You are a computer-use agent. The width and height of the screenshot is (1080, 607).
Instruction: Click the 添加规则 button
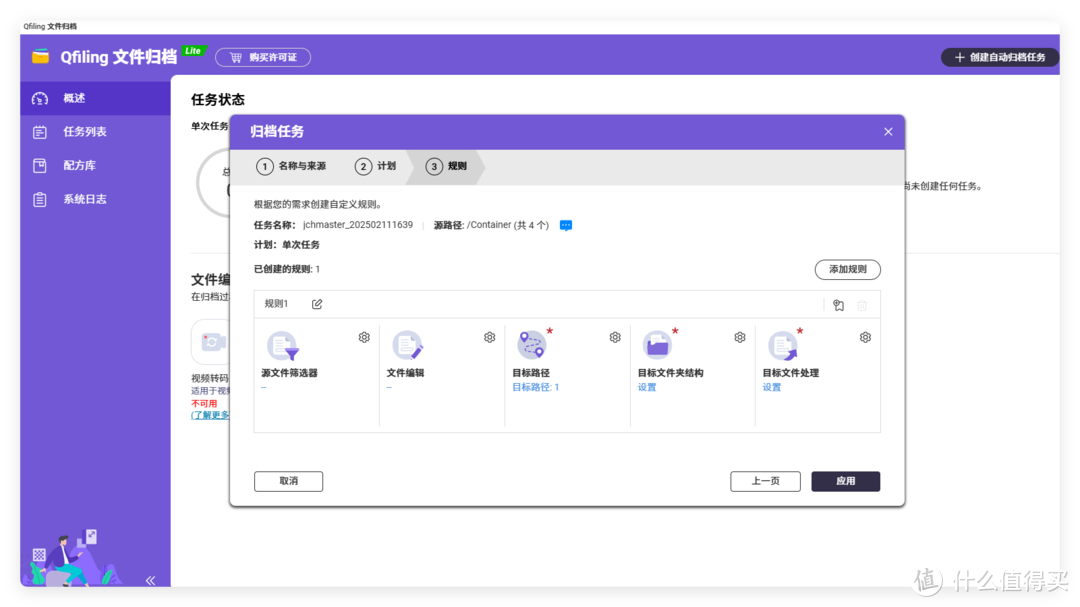tap(847, 270)
